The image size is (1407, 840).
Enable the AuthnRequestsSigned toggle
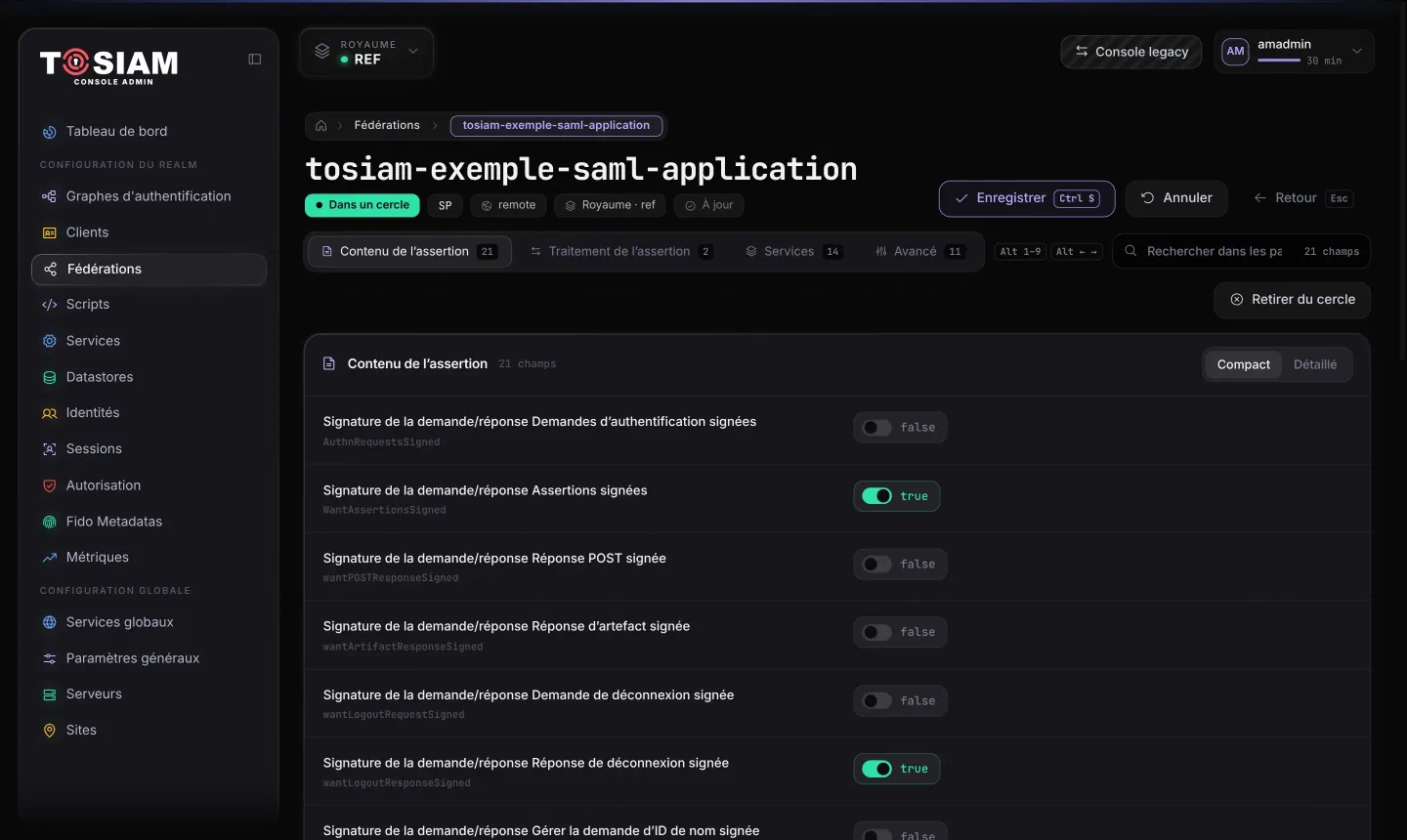pos(876,428)
